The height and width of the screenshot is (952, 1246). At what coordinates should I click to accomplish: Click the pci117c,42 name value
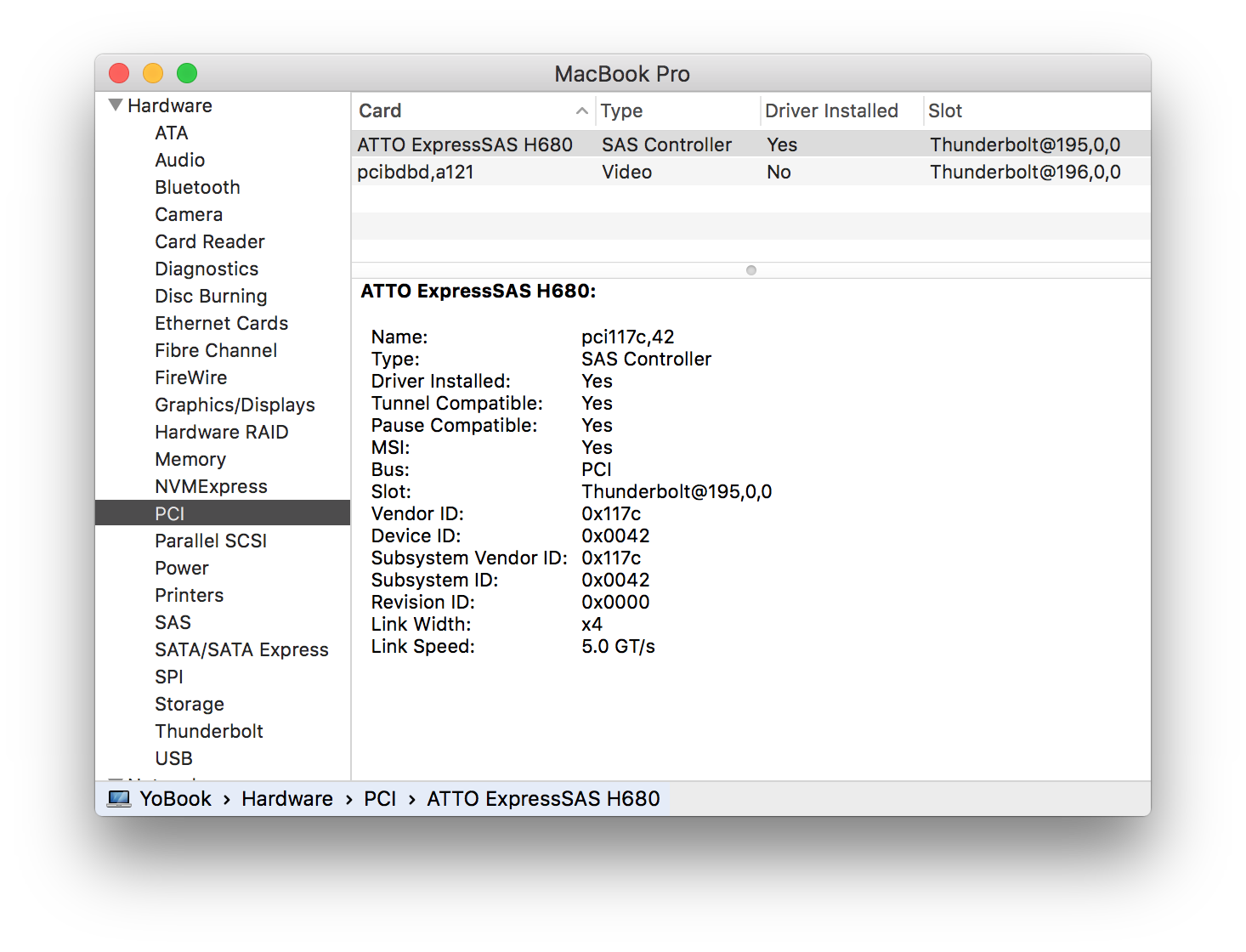tap(628, 337)
